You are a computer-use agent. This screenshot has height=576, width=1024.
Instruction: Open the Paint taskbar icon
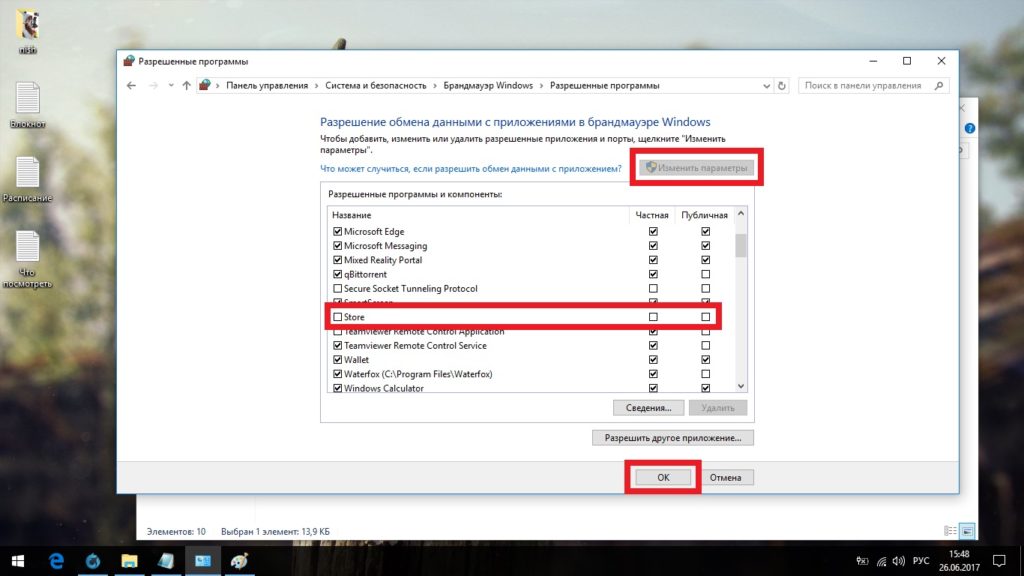coord(239,561)
